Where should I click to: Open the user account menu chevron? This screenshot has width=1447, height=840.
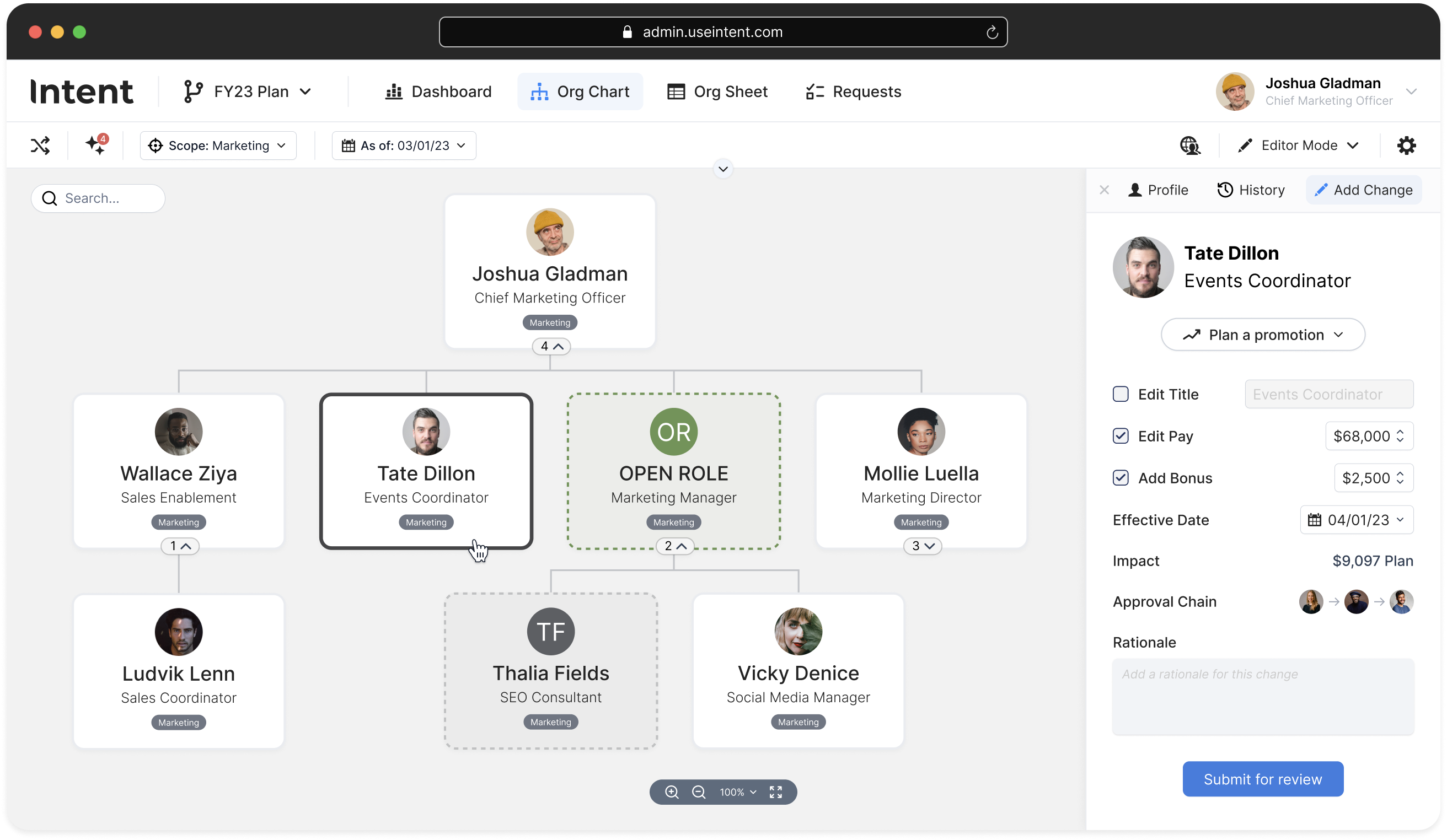pos(1411,92)
